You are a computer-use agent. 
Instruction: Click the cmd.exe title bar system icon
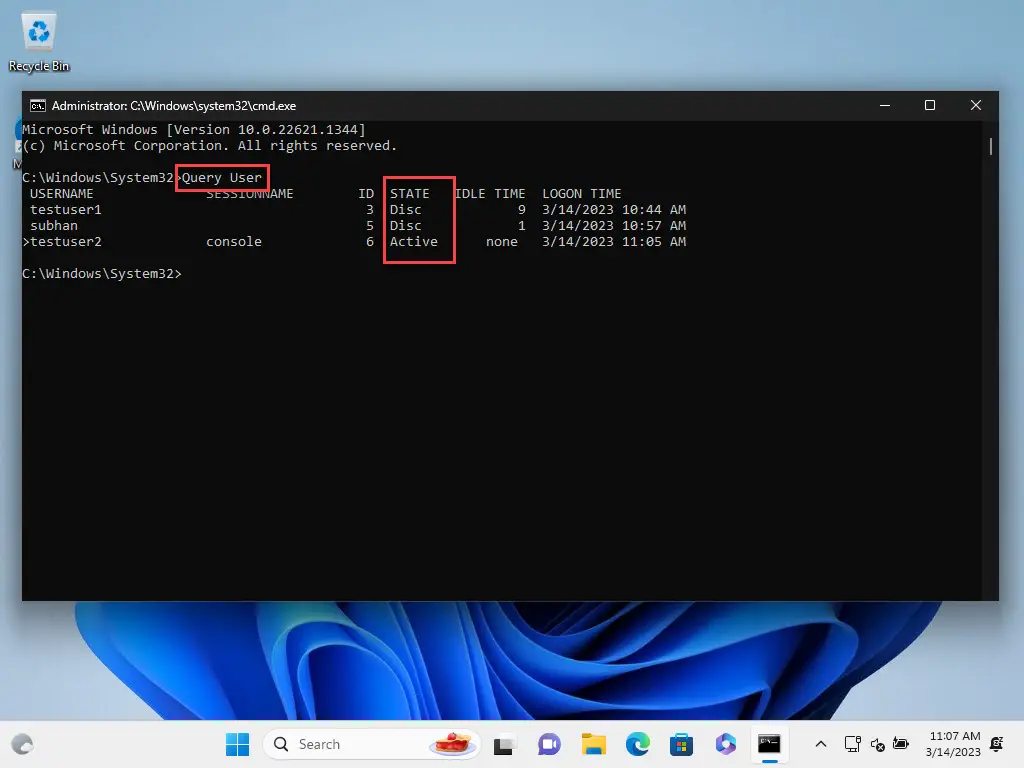[37, 105]
